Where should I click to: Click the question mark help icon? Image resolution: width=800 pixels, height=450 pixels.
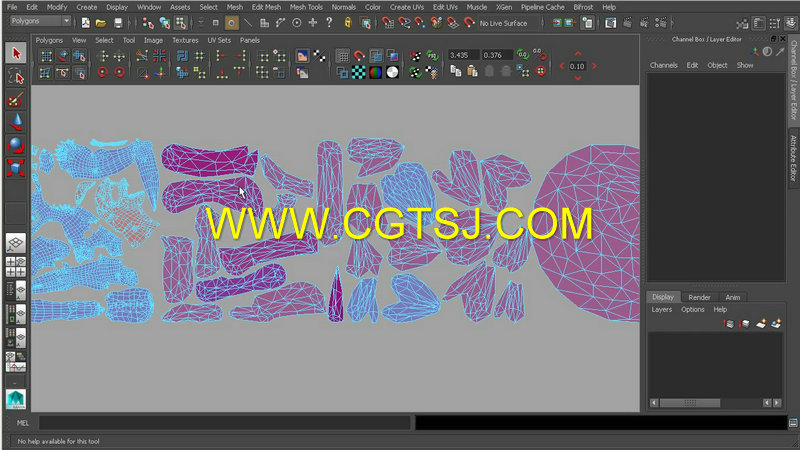pos(329,22)
